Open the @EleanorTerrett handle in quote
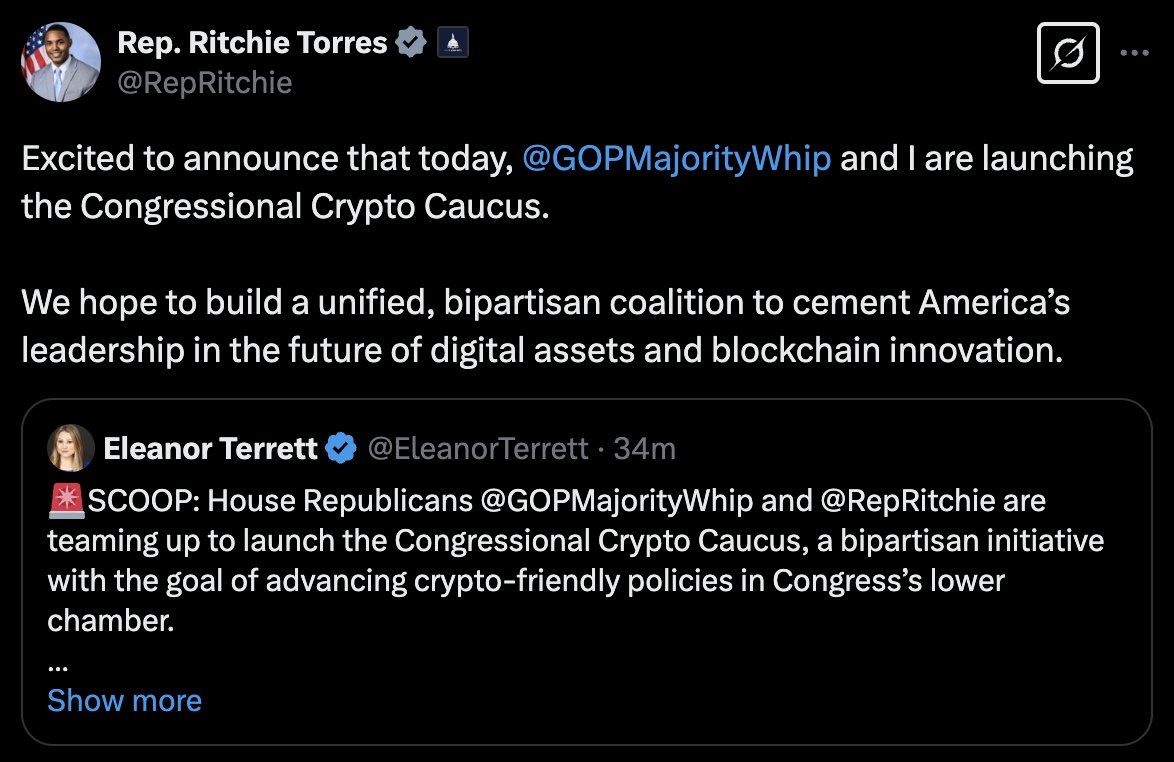Viewport: 1174px width, 762px height. coord(478,448)
